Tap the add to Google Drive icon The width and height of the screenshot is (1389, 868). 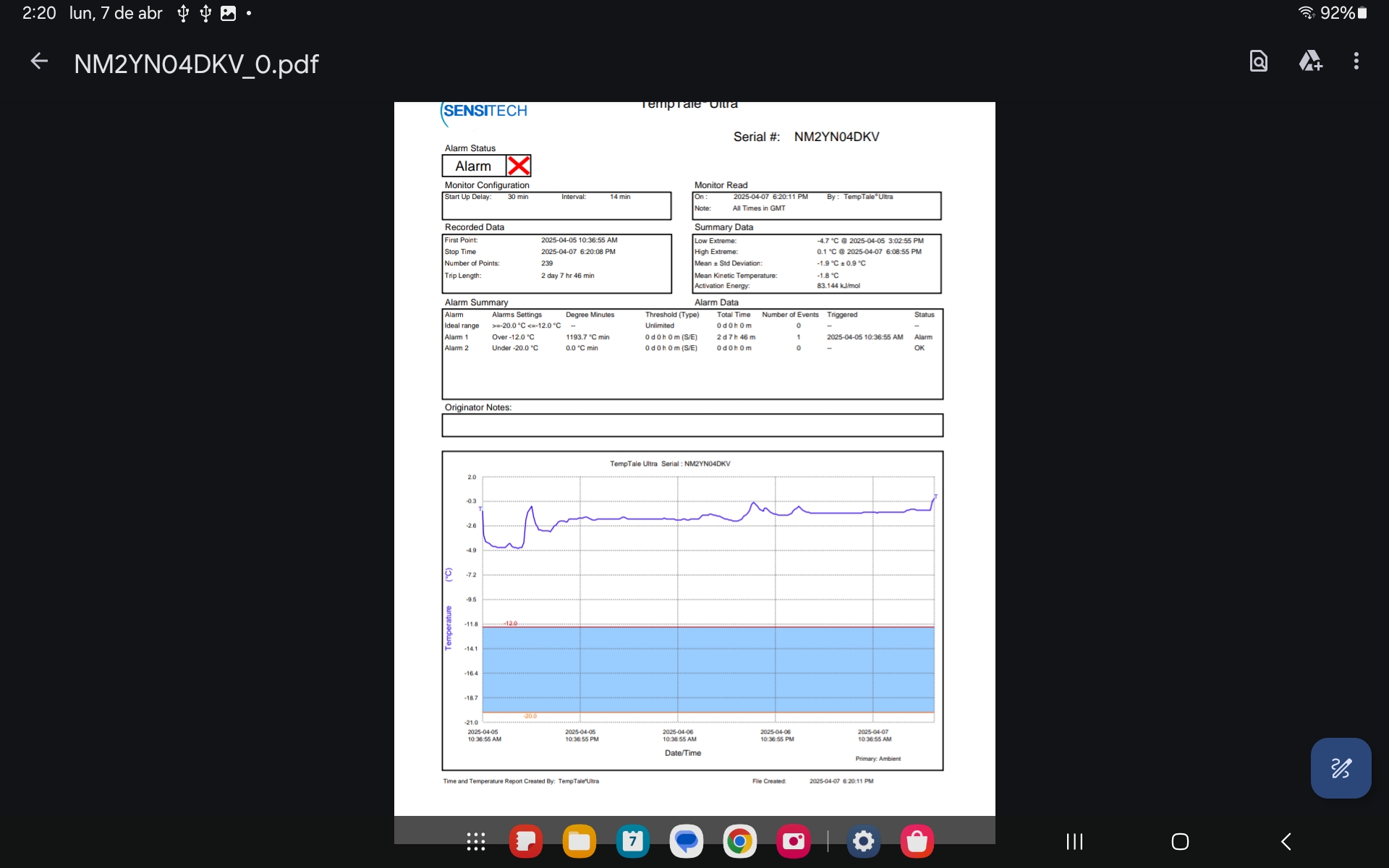(1311, 61)
